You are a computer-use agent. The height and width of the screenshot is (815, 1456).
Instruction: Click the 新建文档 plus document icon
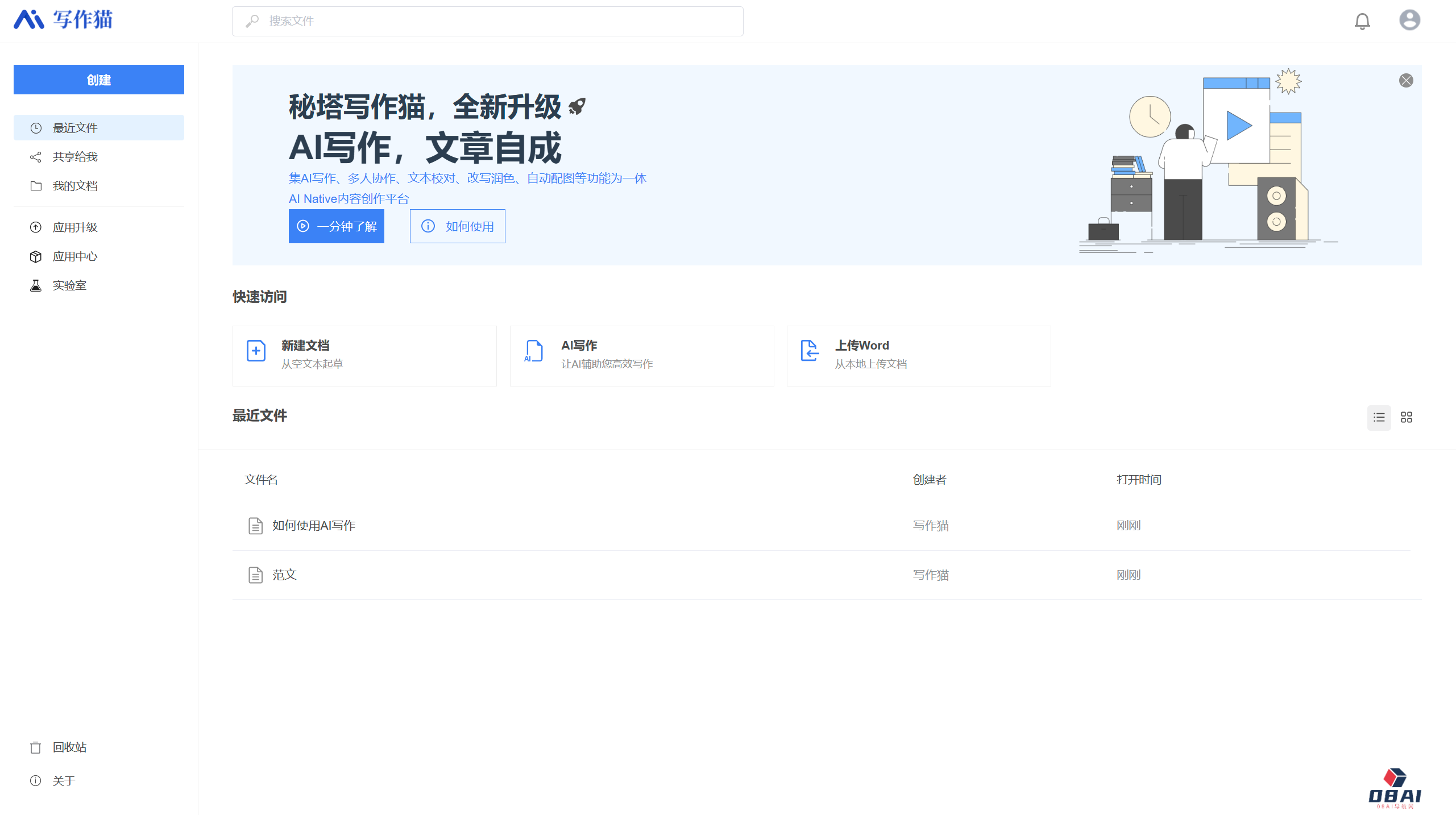pyautogui.click(x=256, y=351)
